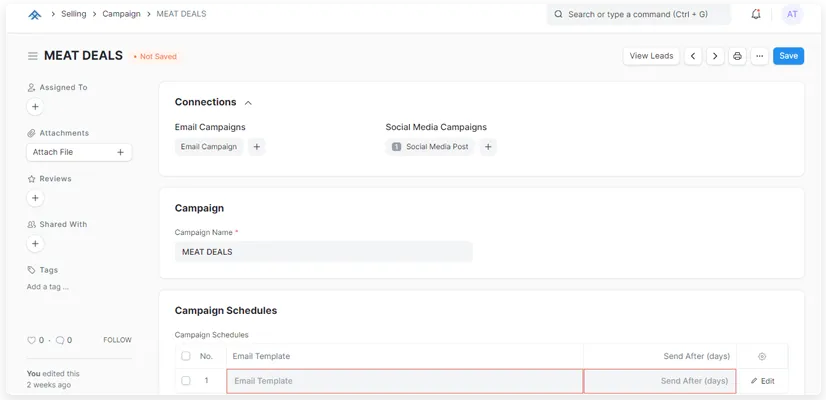The height and width of the screenshot is (400, 826).
Task: Navigate to Campaign breadcrumb
Action: click(121, 14)
